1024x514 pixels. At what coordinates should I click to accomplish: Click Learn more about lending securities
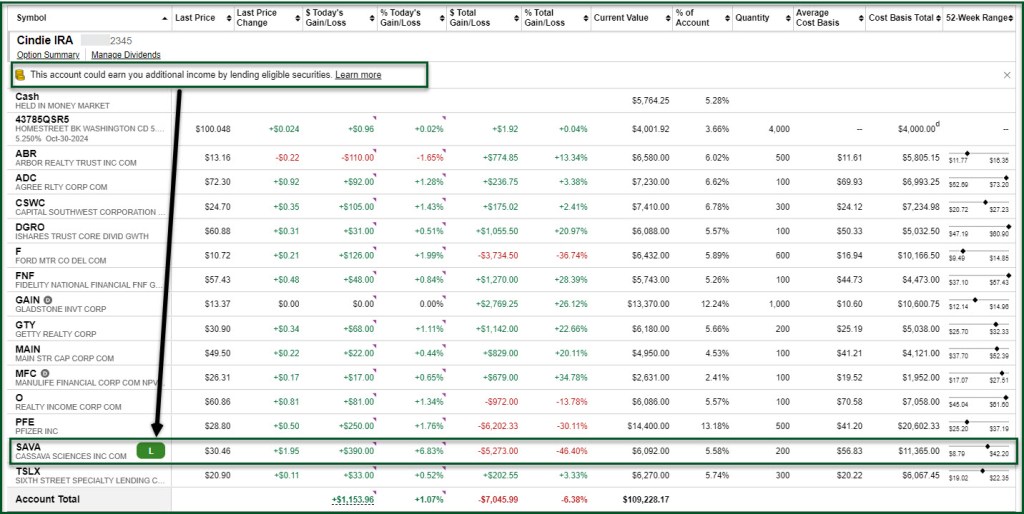pyautogui.click(x=357, y=75)
